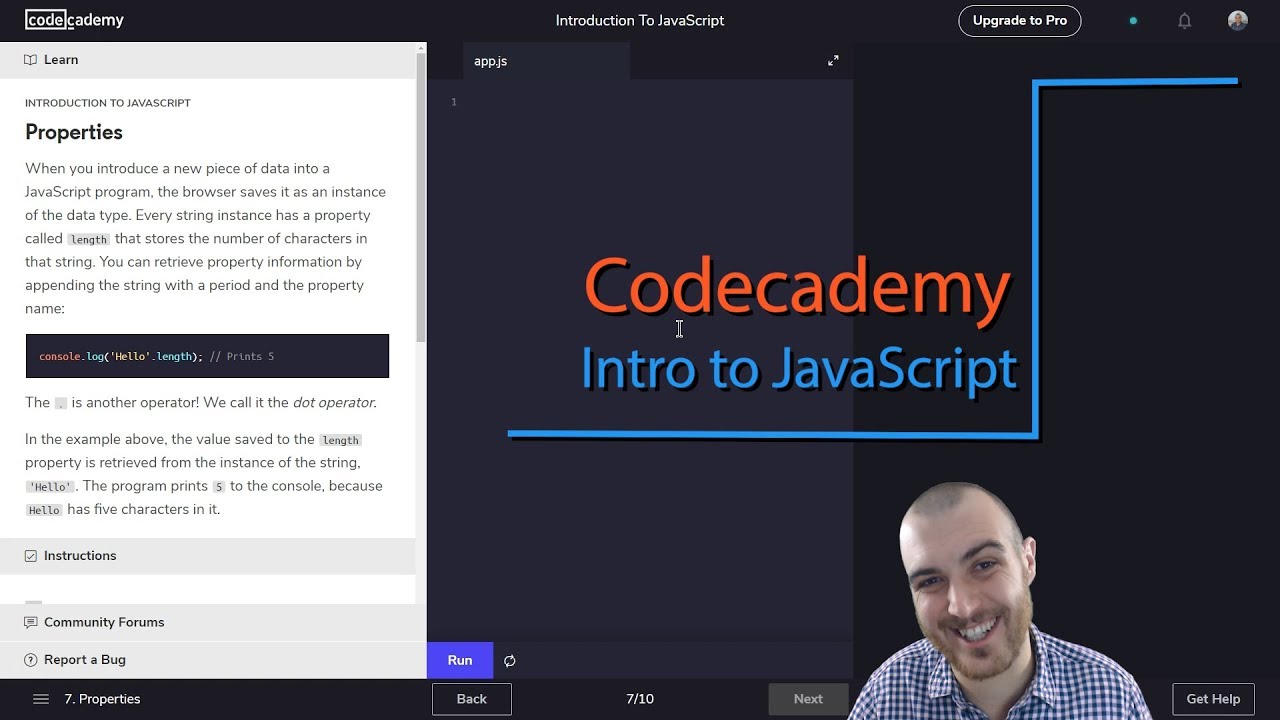
Task: Expand the Instructions section header
Action: click(207, 556)
